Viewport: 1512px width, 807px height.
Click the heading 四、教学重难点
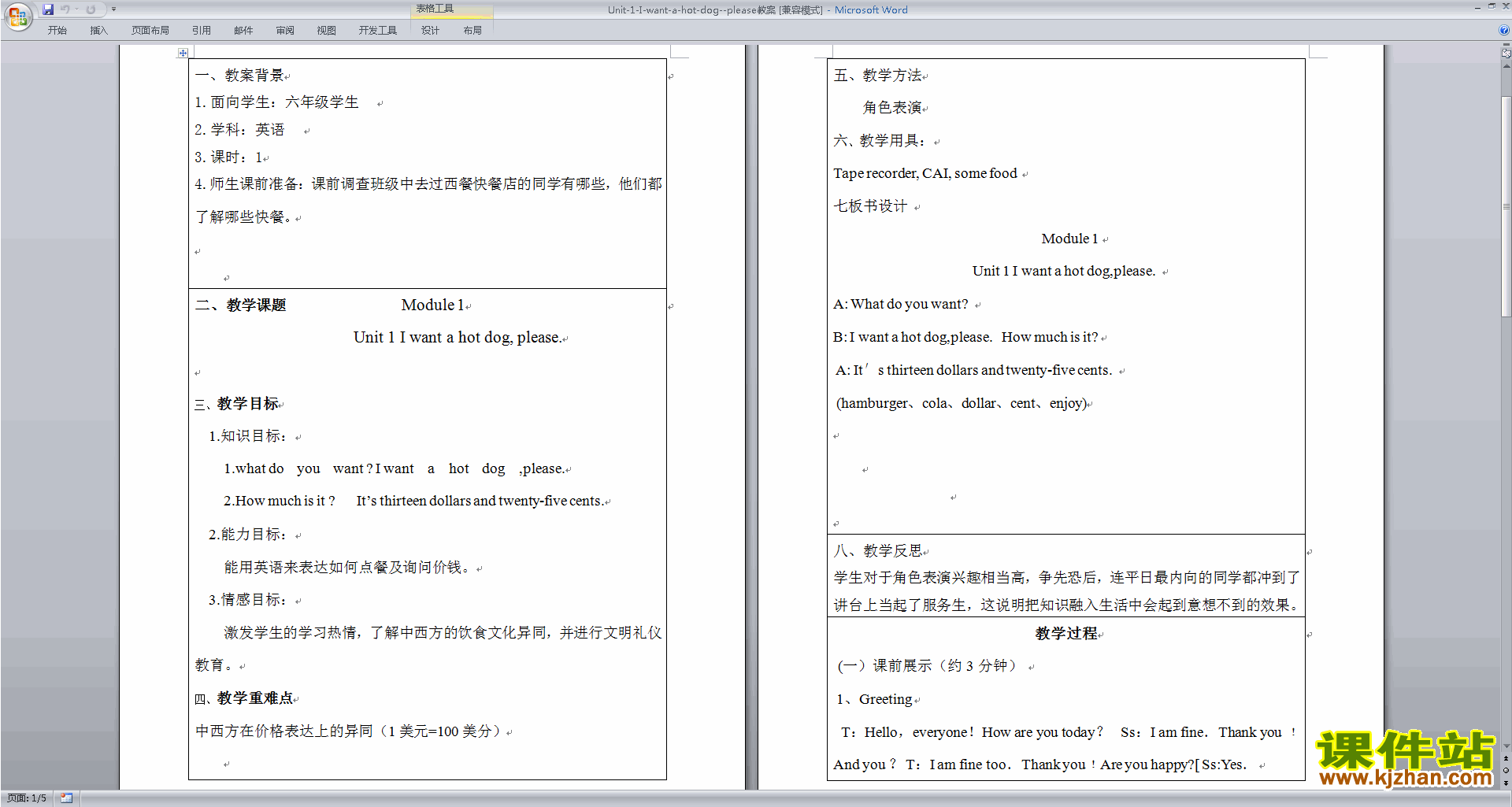pyautogui.click(x=244, y=698)
